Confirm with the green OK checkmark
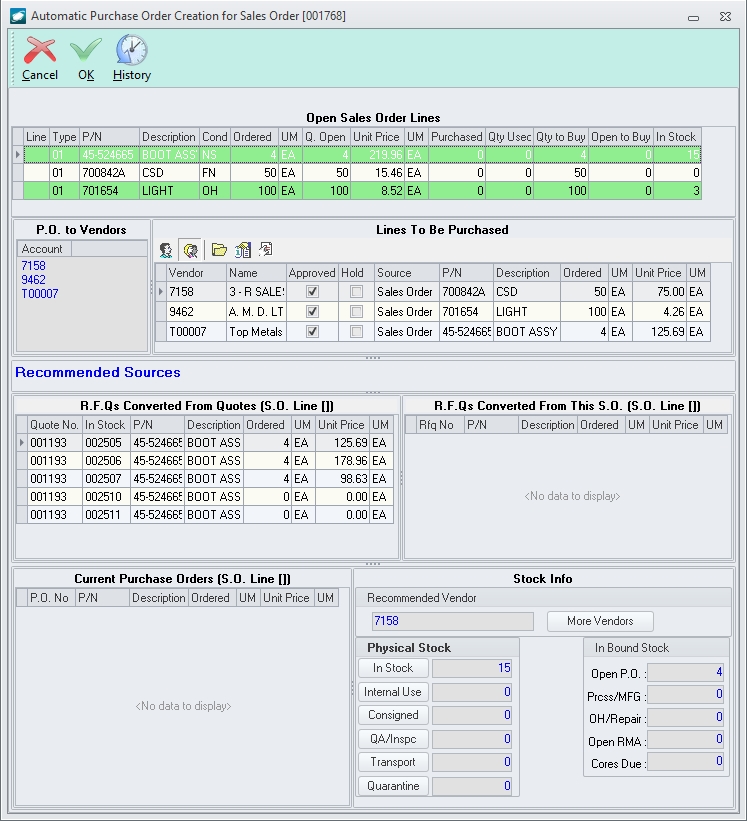The width and height of the screenshot is (747, 821). pos(86,50)
